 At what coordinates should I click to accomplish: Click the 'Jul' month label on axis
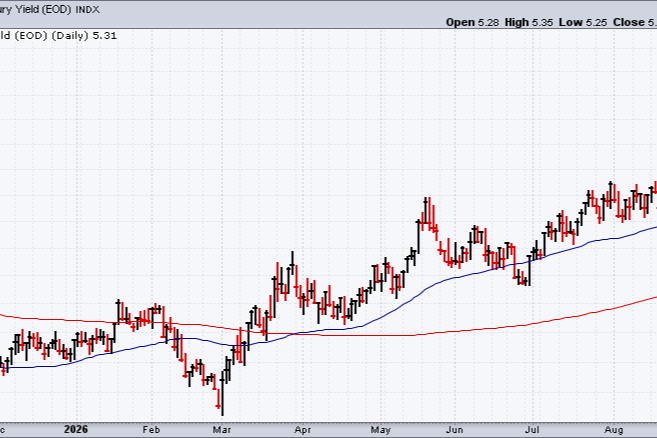coord(532,430)
